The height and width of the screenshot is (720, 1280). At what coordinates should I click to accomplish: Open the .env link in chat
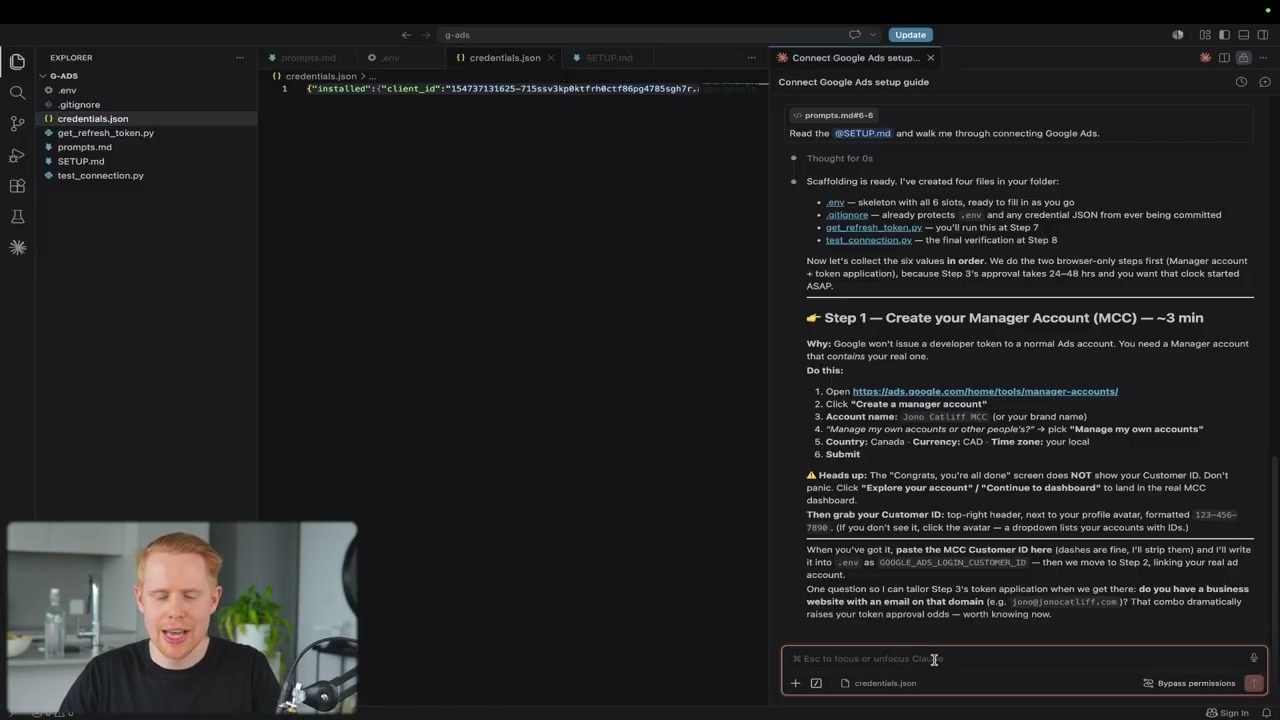tap(835, 202)
